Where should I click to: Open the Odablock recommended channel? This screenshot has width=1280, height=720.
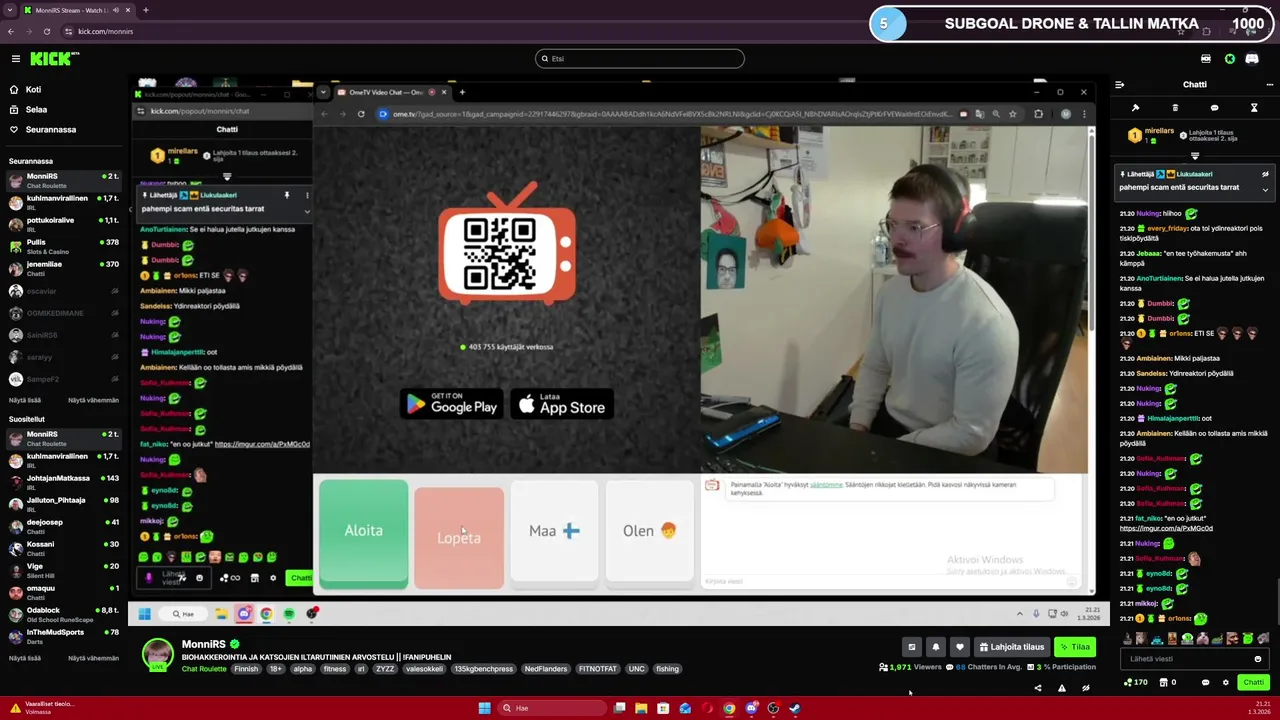tap(64, 613)
